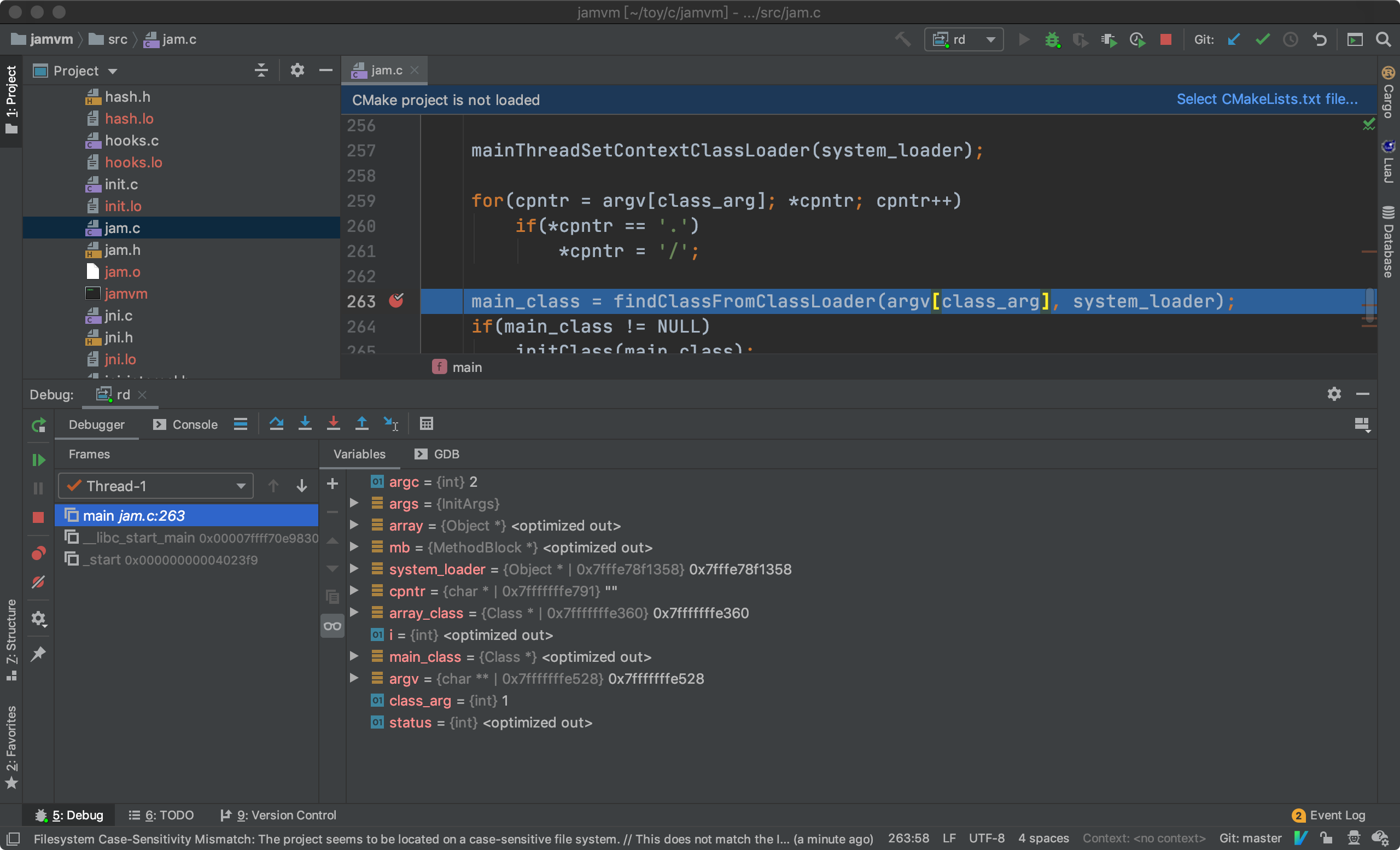Click the Resume Program green icon
1400x850 pixels.
point(38,459)
